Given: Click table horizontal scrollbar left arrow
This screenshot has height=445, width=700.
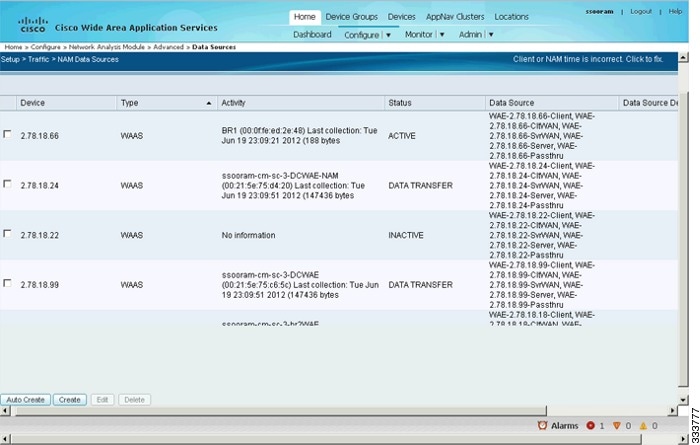Looking at the screenshot, I should pos(5,411).
